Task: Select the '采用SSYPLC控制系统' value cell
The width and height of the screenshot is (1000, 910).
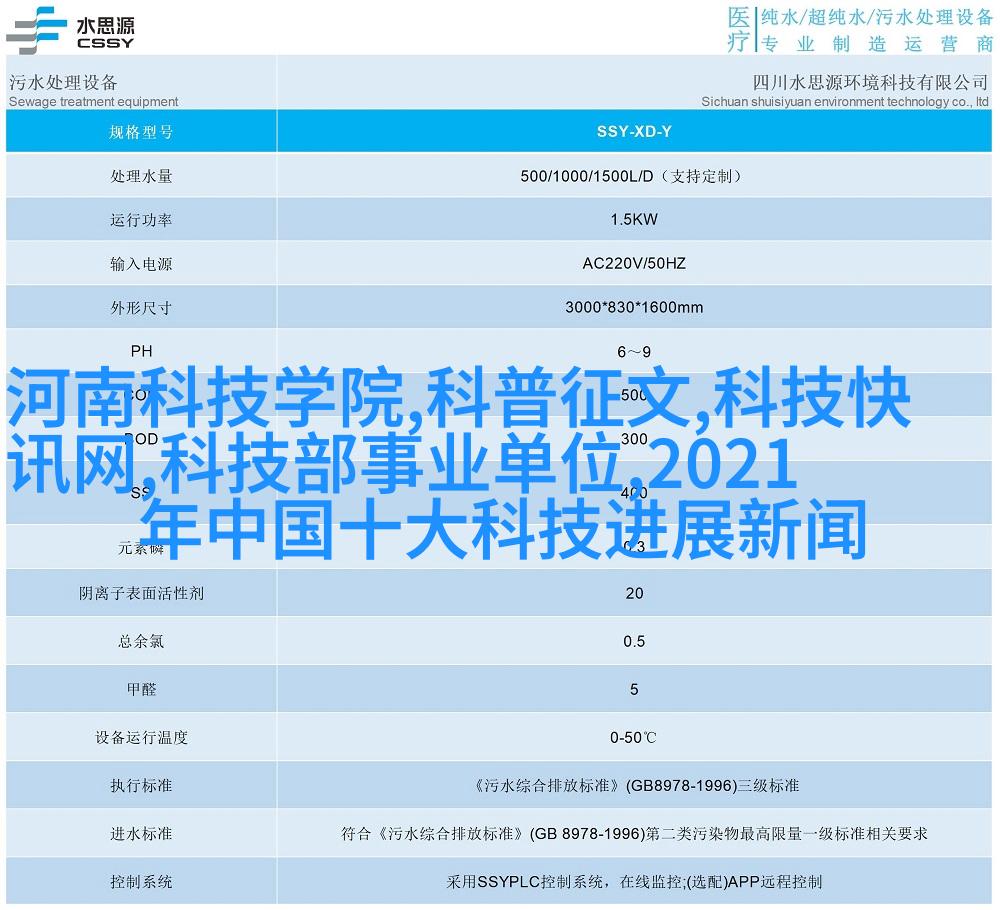Action: [x=634, y=882]
